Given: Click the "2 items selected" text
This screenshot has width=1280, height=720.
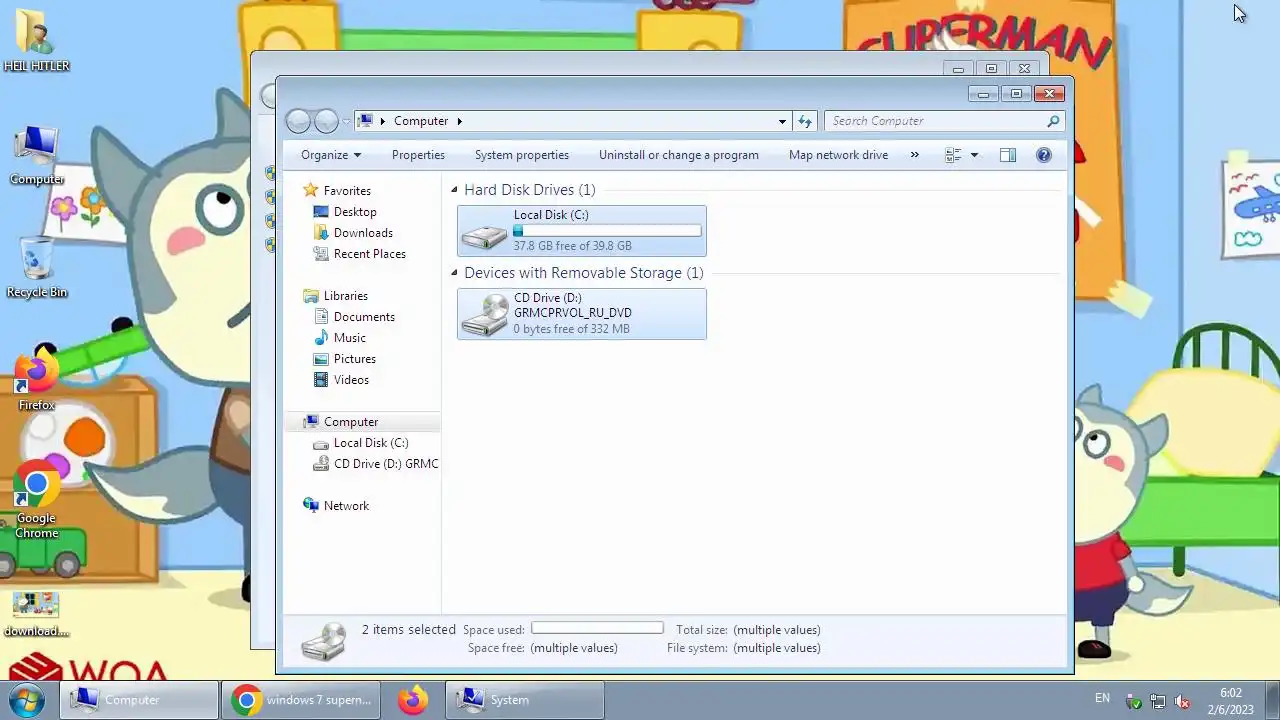Looking at the screenshot, I should tap(409, 630).
